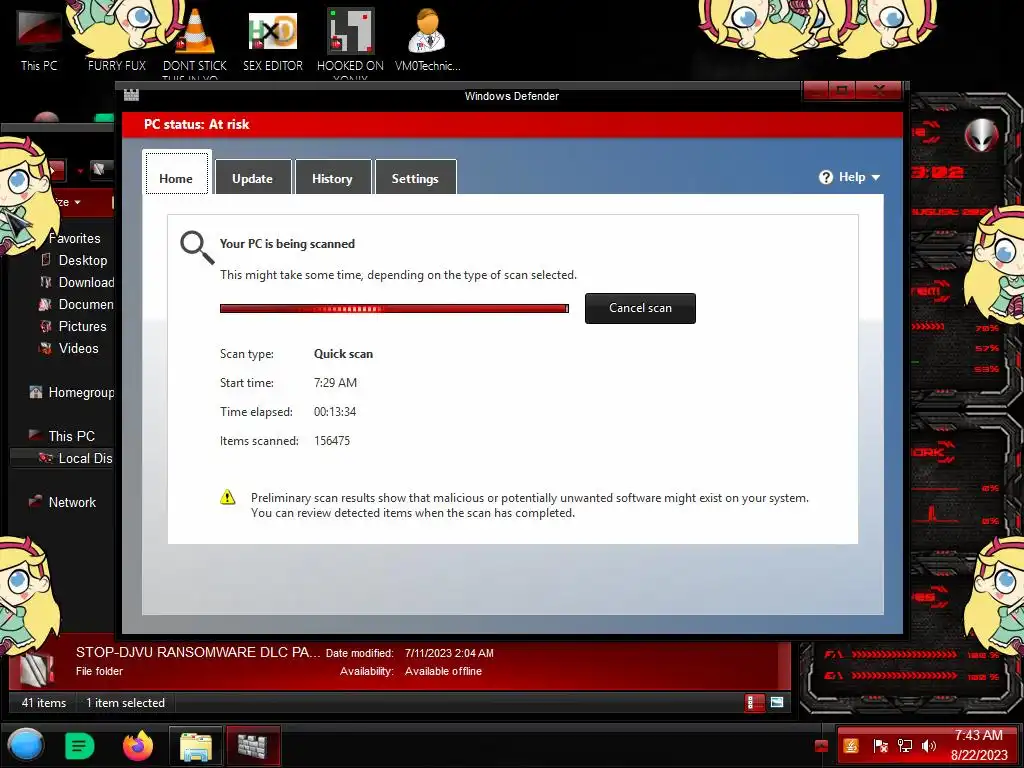Select Homegroup in Explorer sidebar

pyautogui.click(x=81, y=392)
